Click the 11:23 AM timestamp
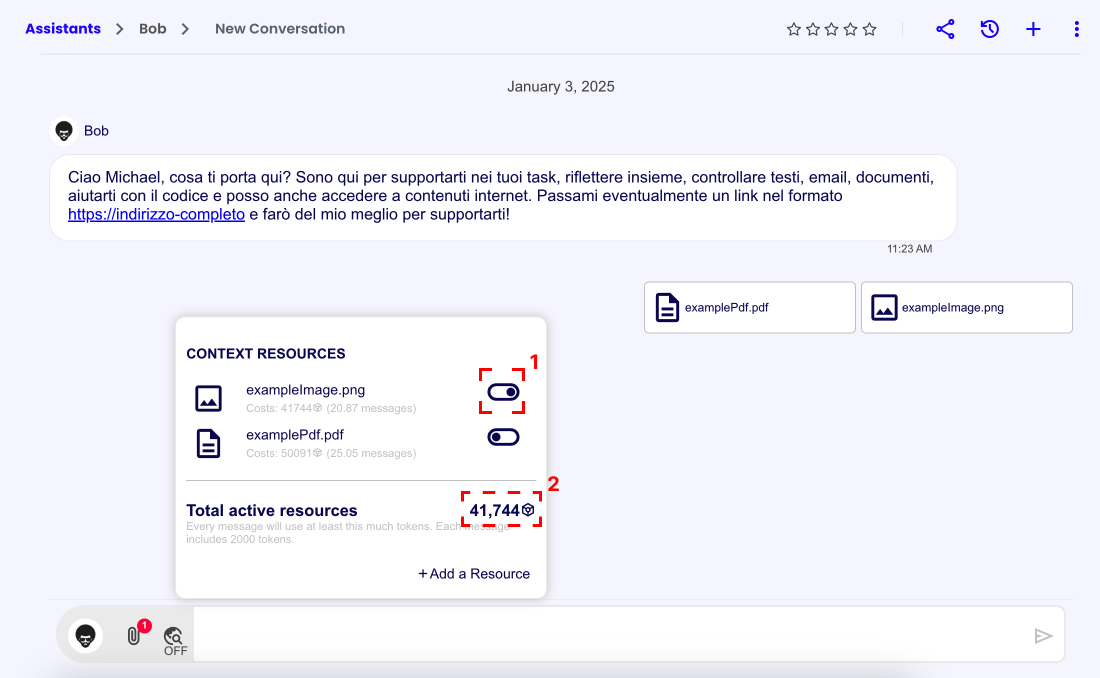1100x678 pixels. (x=909, y=248)
